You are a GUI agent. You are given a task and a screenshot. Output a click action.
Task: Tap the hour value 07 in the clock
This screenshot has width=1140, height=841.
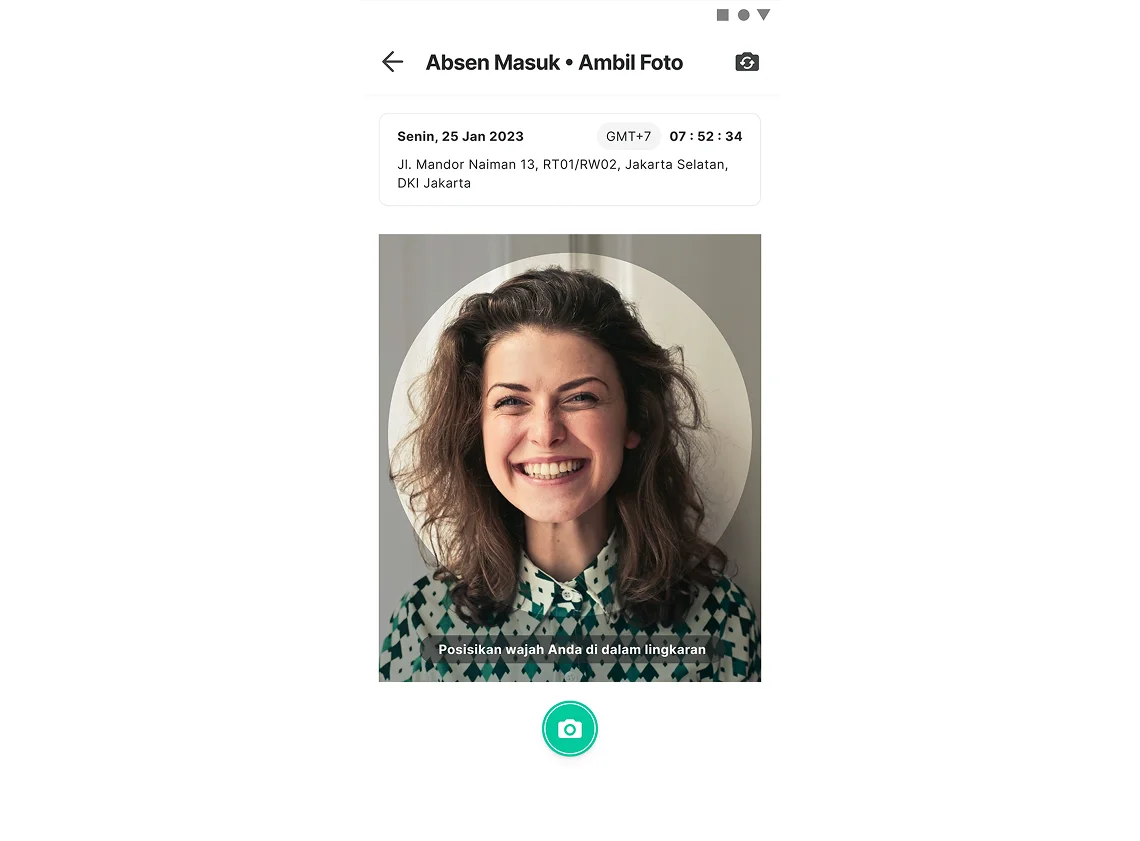[x=678, y=136]
